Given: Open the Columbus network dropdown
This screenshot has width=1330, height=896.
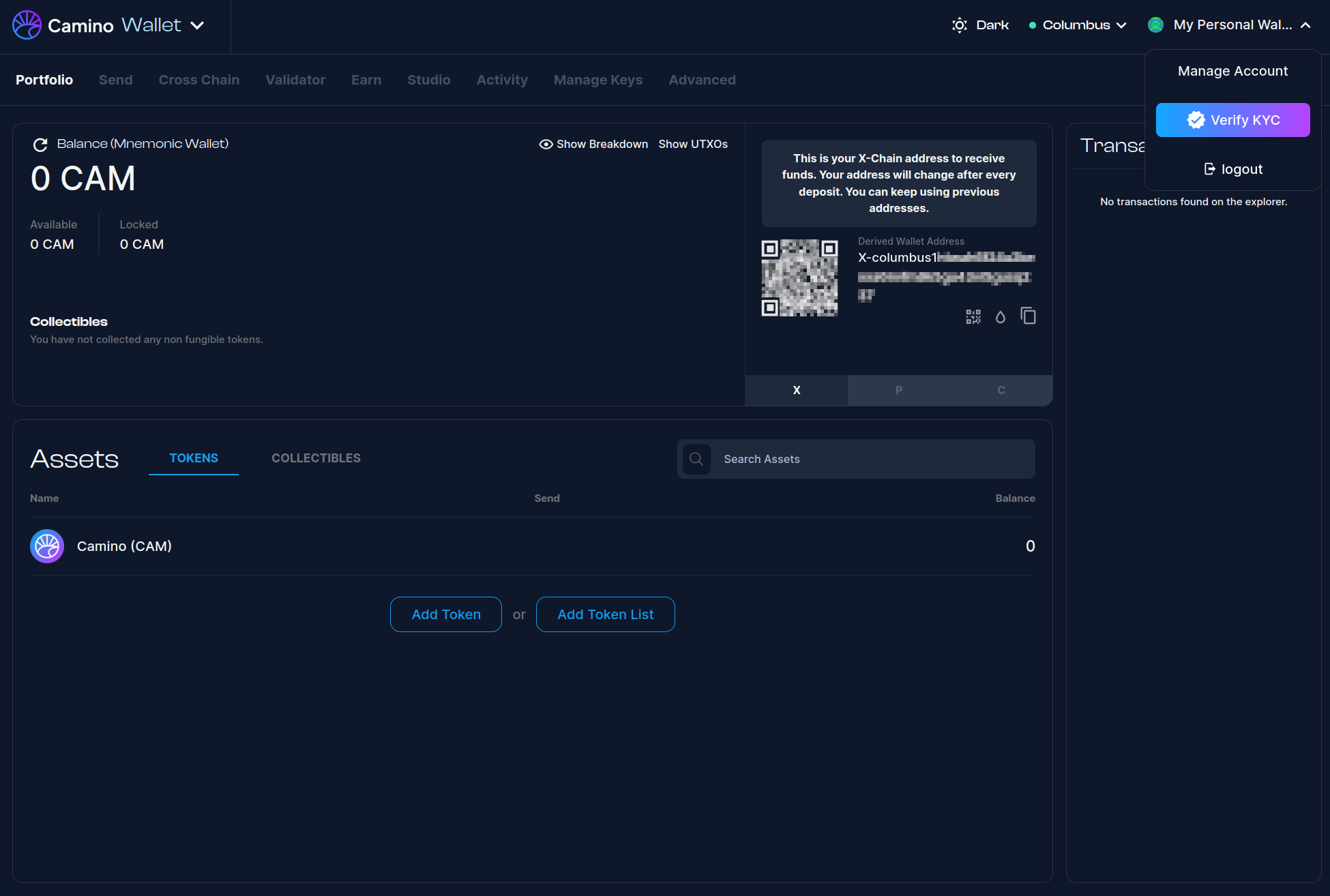Looking at the screenshot, I should (1078, 25).
